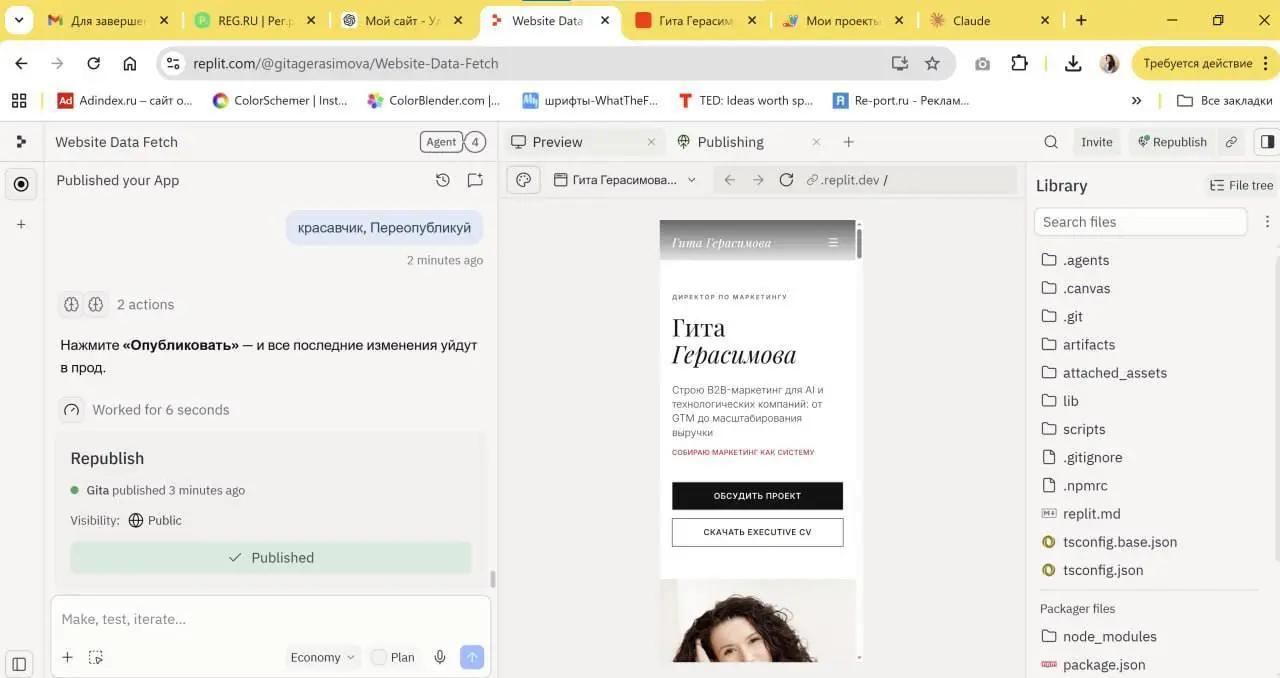
Task: Click in the Search files field
Action: click(1140, 222)
